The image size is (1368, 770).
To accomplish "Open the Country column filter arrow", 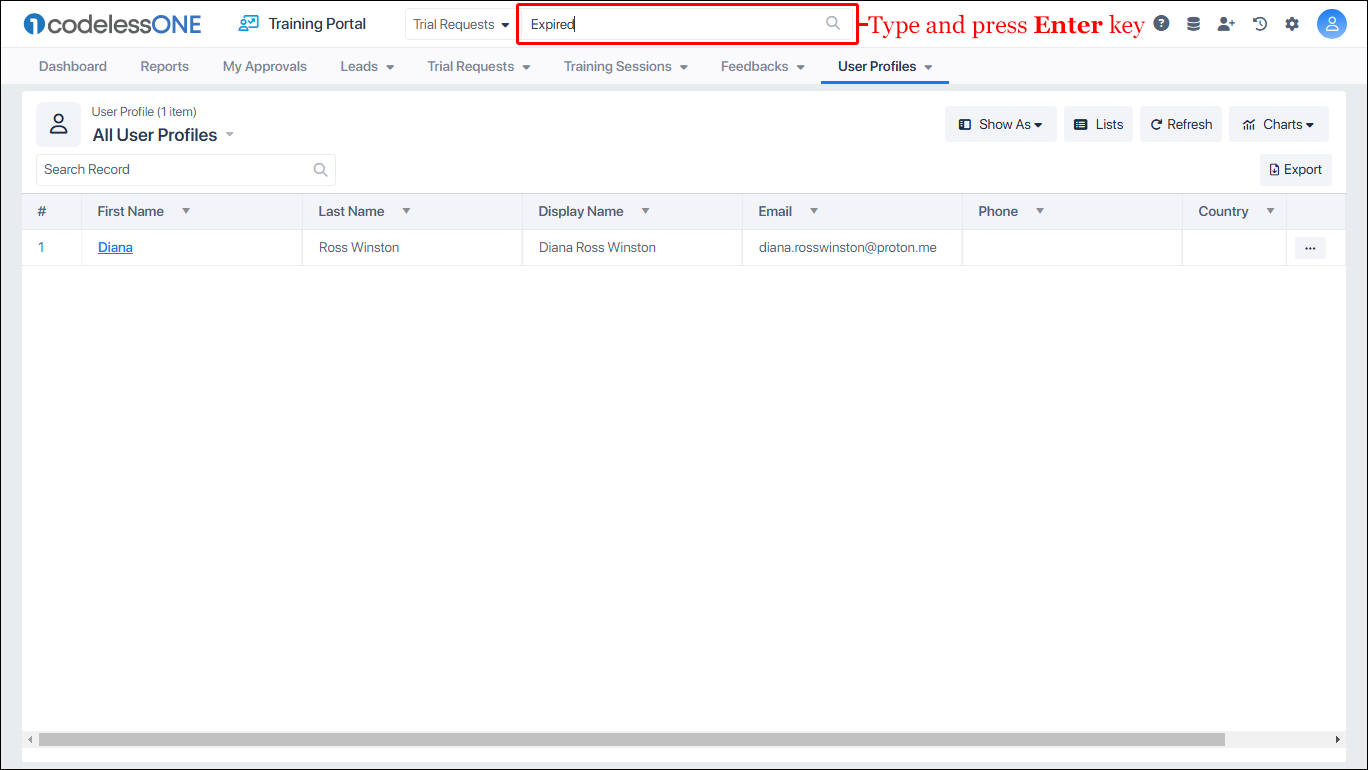I will [x=1271, y=211].
